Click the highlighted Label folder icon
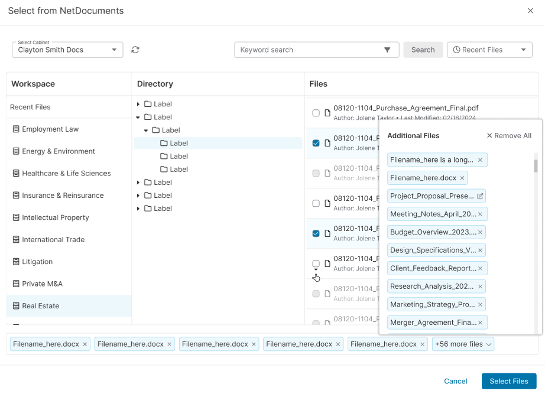Image resolution: width=546 pixels, height=394 pixels. coord(164,143)
